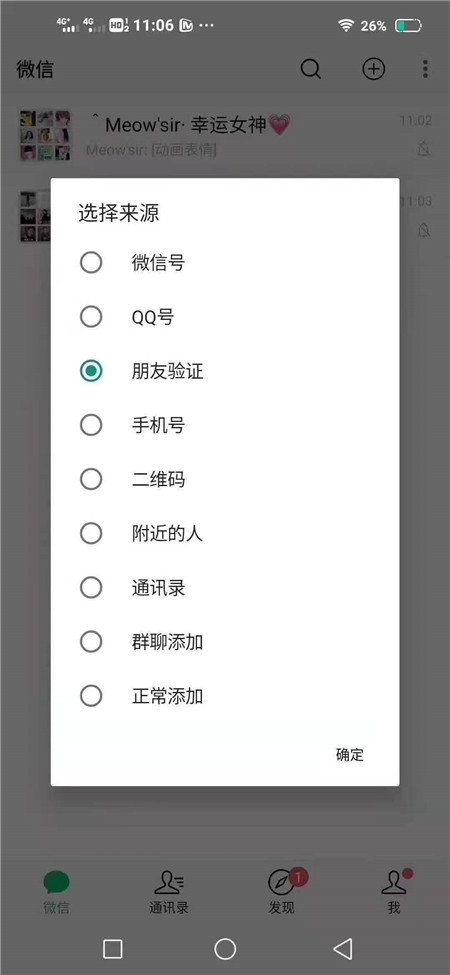The image size is (450, 975).
Task: Open the Meow'sir 幸运女神 group chat
Action: pyautogui.click(x=225, y=136)
